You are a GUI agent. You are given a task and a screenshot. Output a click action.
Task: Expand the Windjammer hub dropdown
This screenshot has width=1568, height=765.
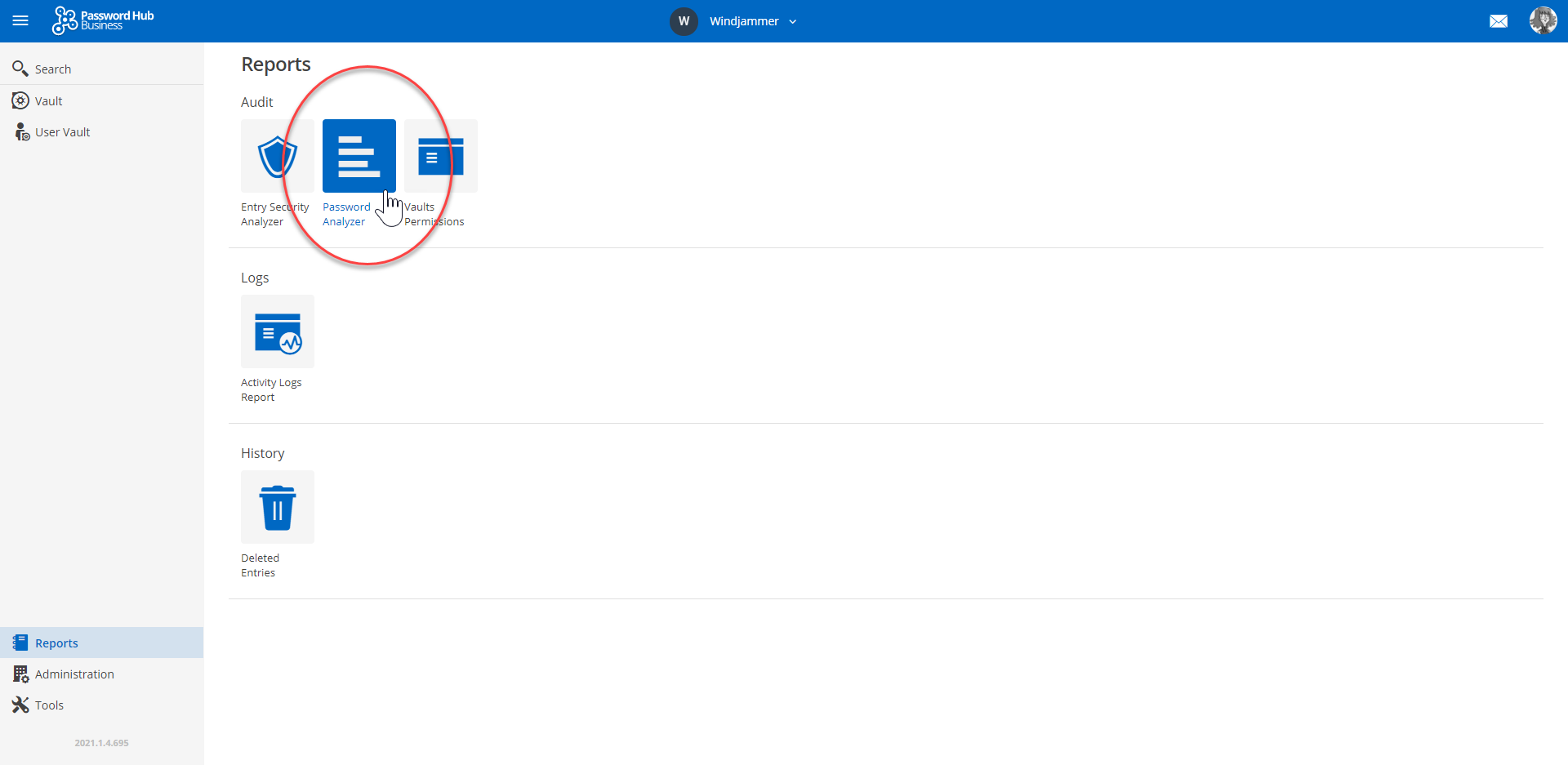tap(743, 21)
